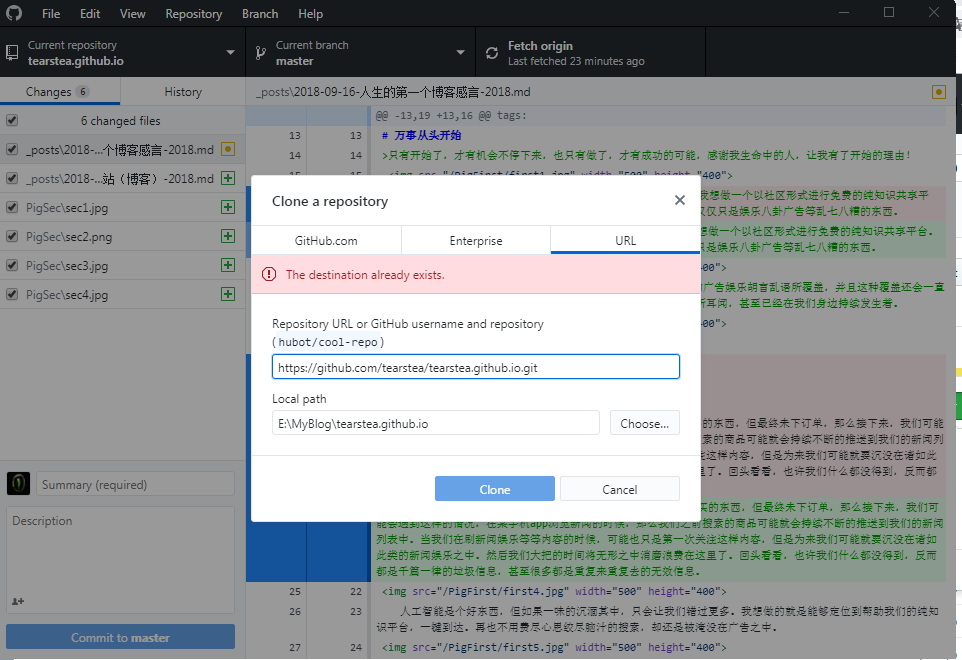
Task: Click the Commit to master button
Action: 120,637
